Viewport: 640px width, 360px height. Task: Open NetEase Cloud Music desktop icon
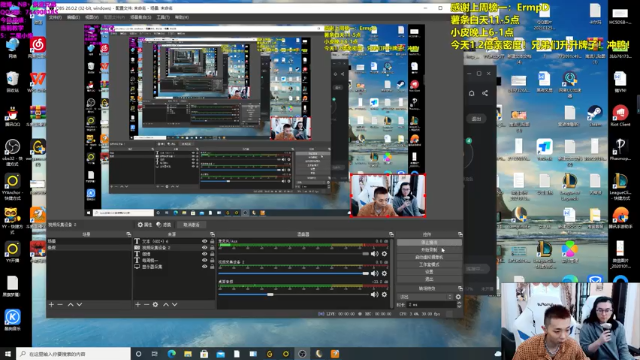(38, 47)
